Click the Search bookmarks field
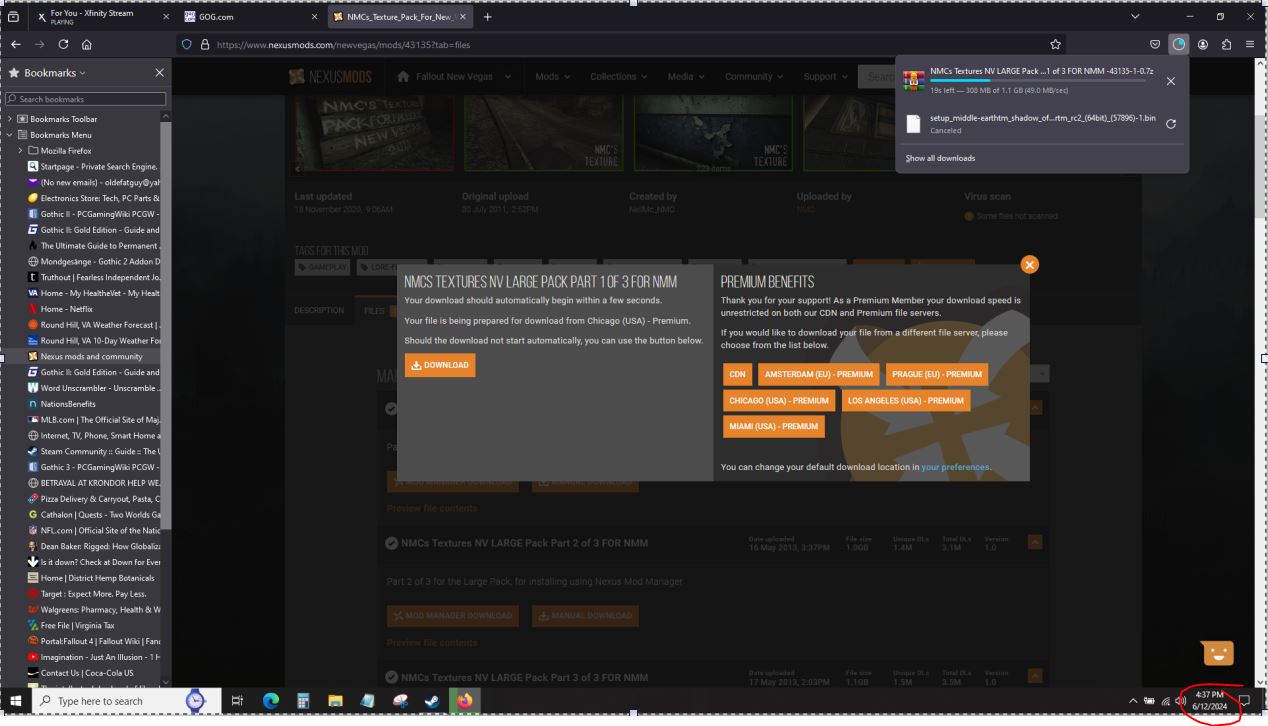Screen dimensions: 1268x726 [x=85, y=99]
